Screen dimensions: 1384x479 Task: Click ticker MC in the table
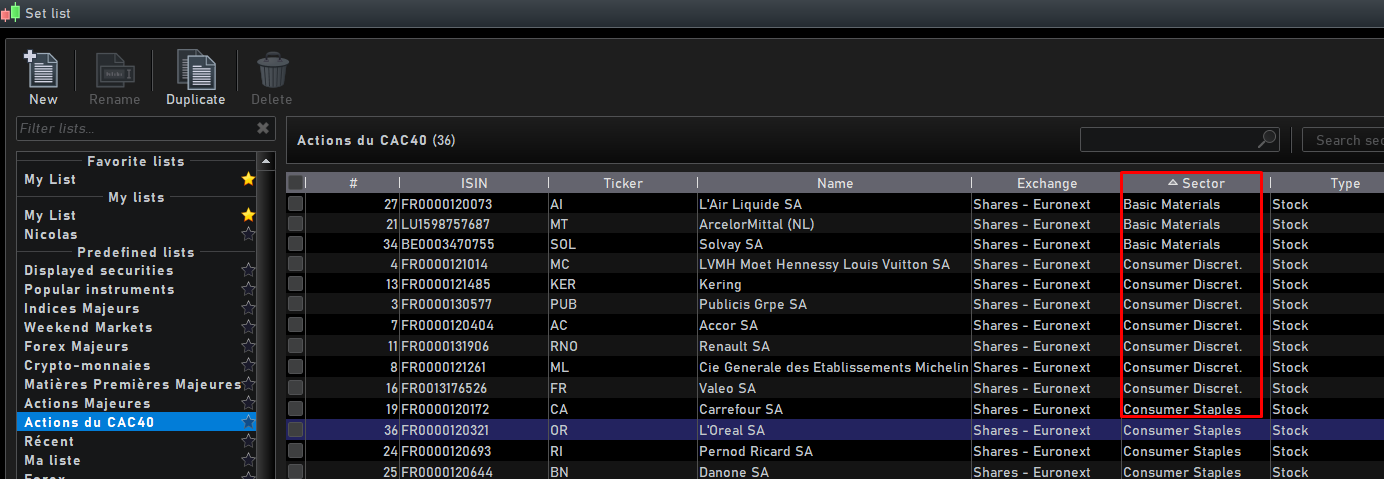(560, 264)
